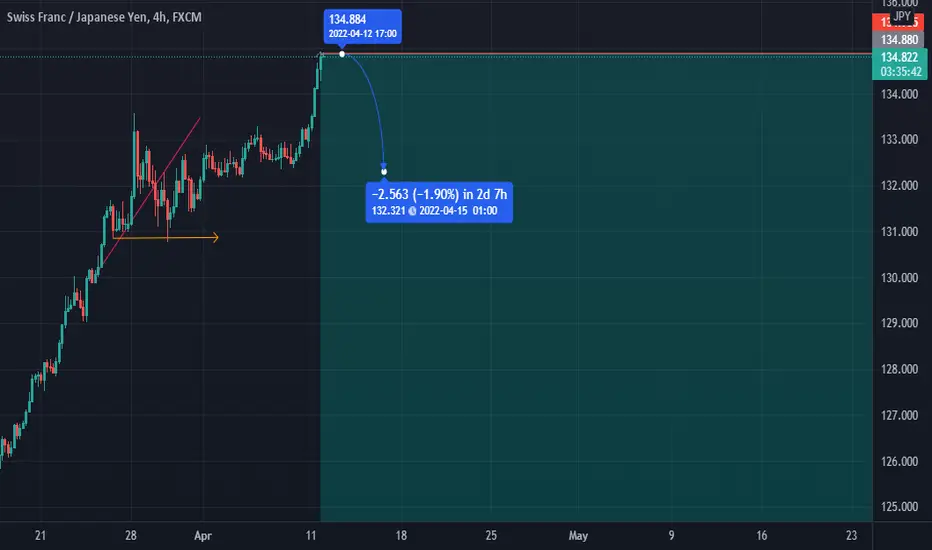Click the 03:35:42 countdown timer

pyautogui.click(x=899, y=72)
